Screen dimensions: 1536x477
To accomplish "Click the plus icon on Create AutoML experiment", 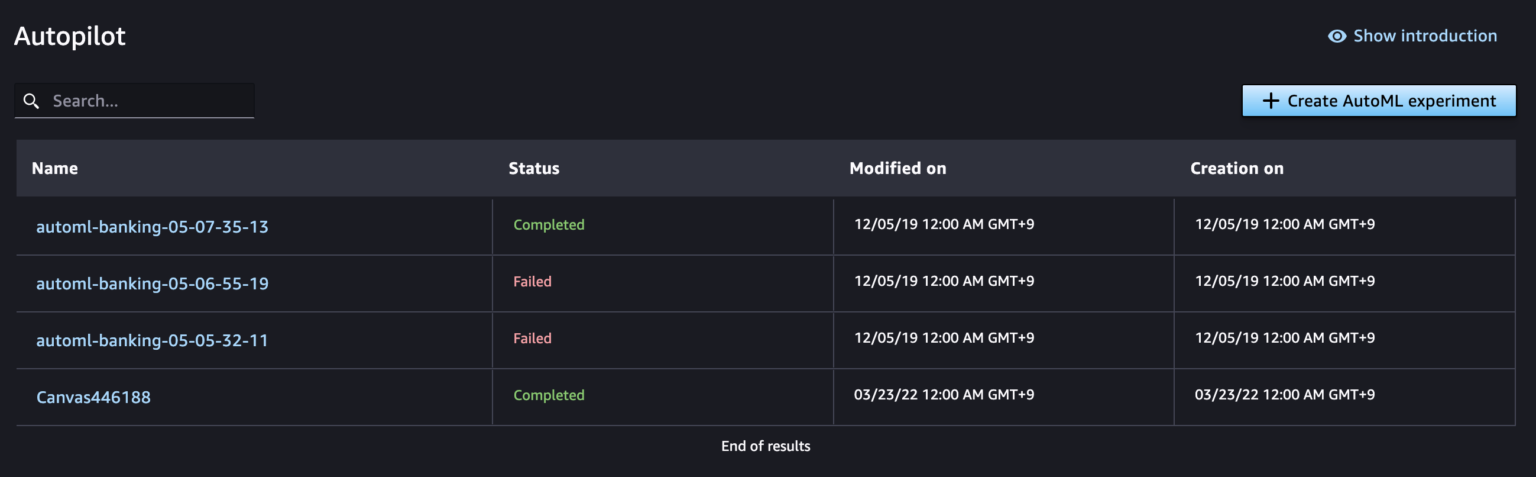I will click(1271, 101).
